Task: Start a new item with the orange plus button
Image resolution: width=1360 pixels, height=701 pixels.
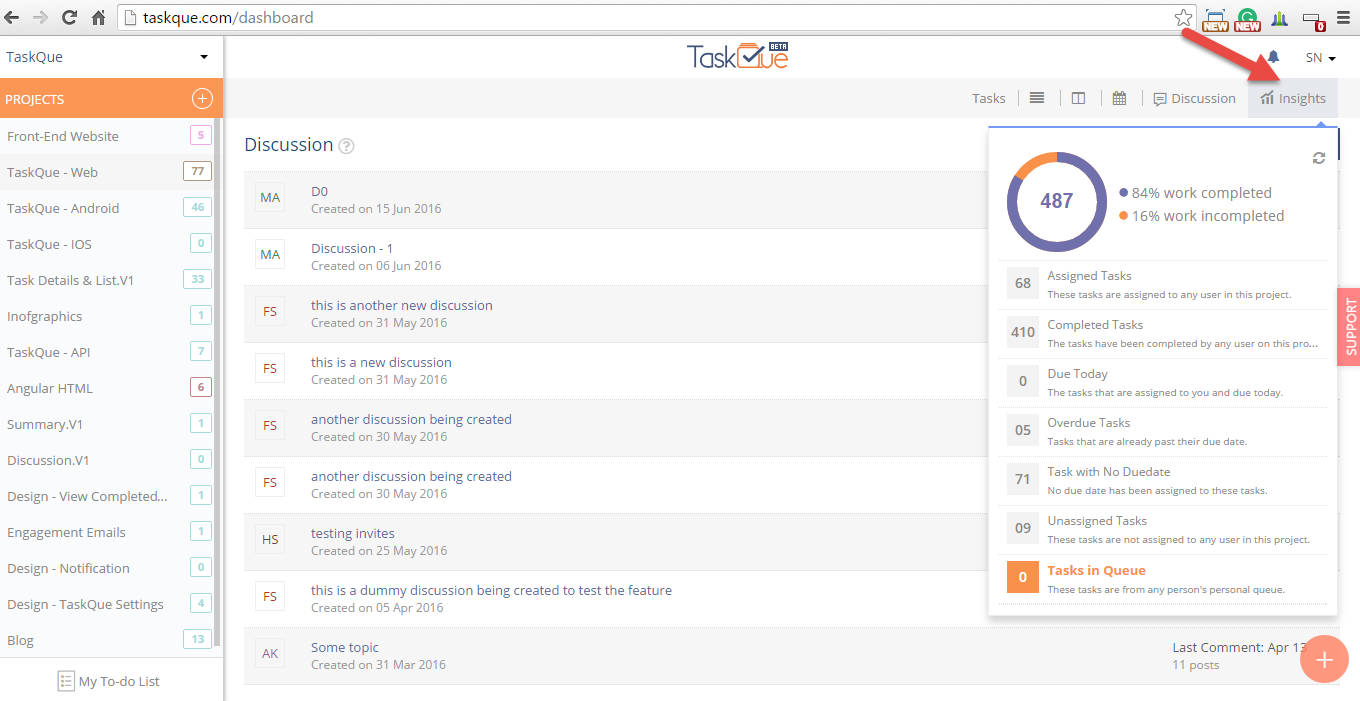Action: pyautogui.click(x=1324, y=659)
